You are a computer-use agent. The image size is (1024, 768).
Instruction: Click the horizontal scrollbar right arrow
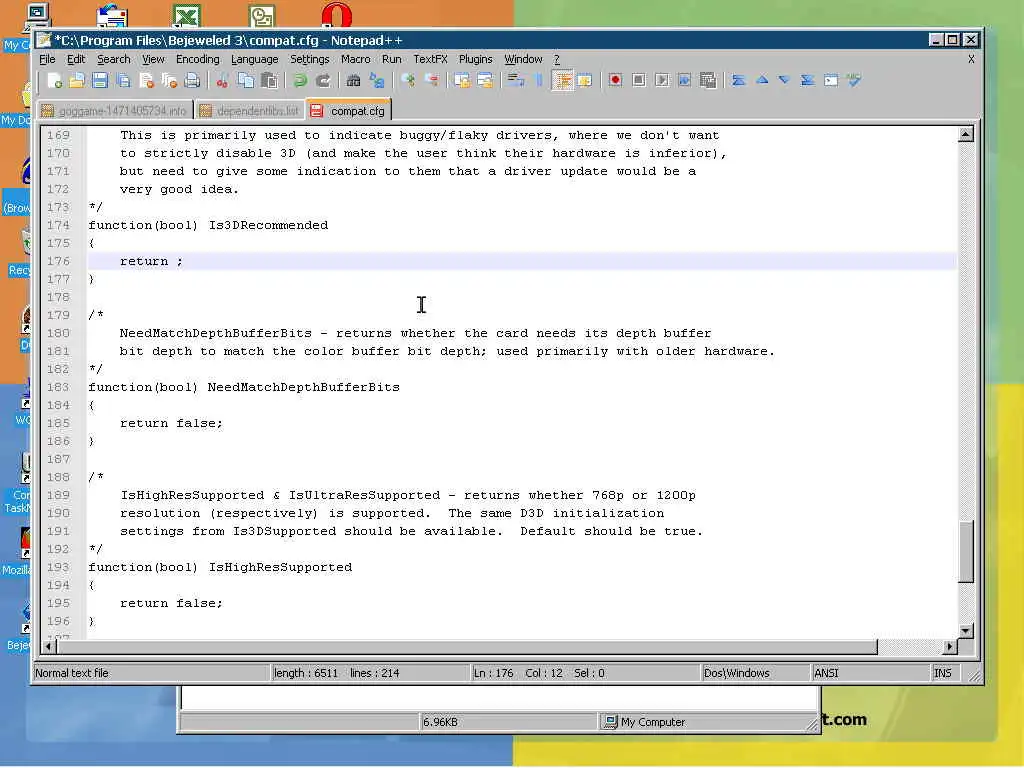pos(950,647)
